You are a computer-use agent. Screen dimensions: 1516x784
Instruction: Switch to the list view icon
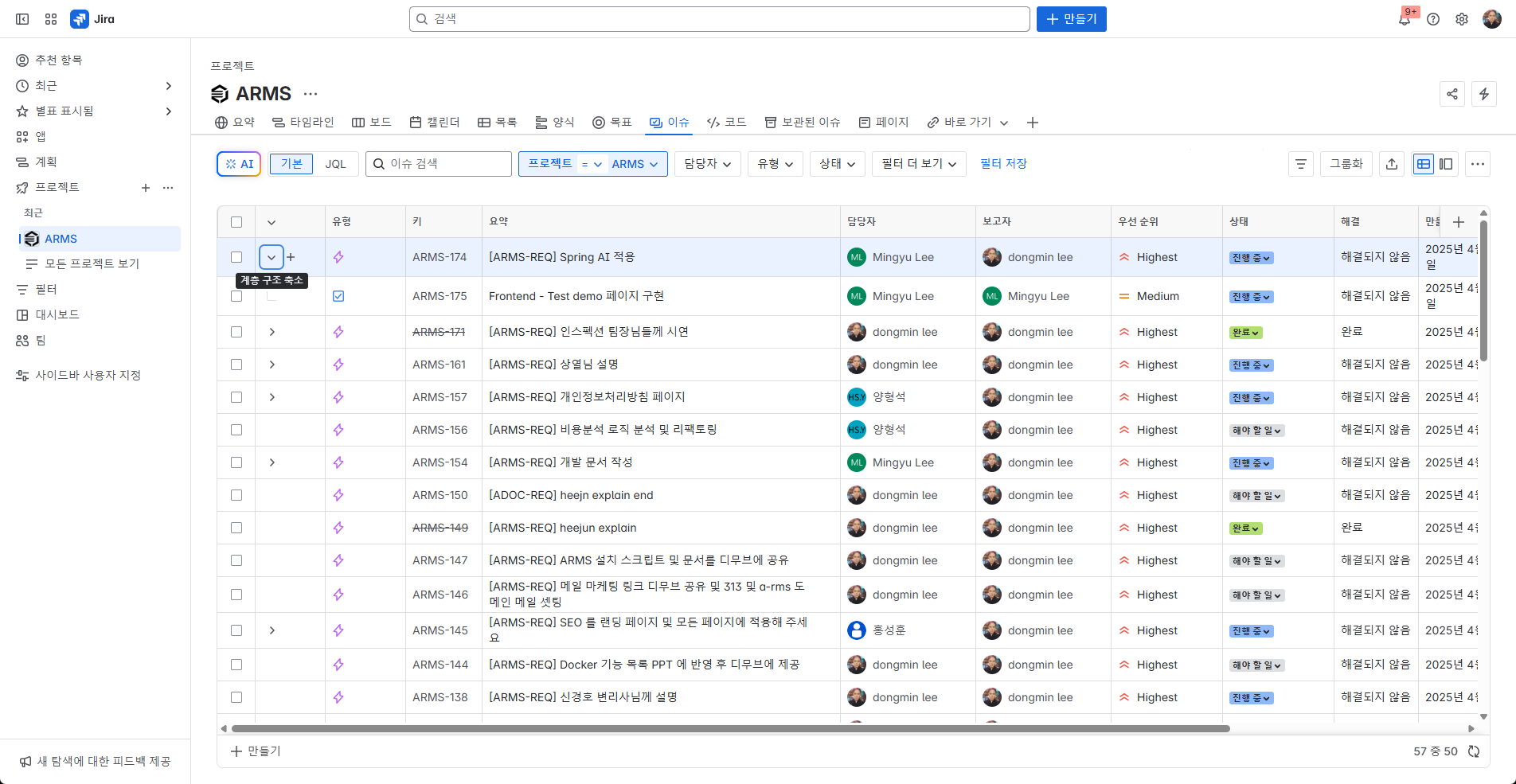click(x=1424, y=164)
